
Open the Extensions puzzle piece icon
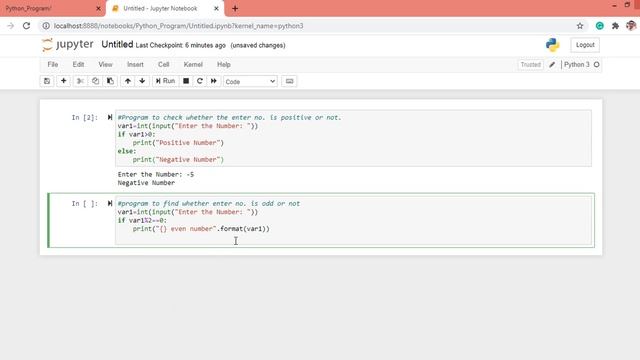[615, 26]
